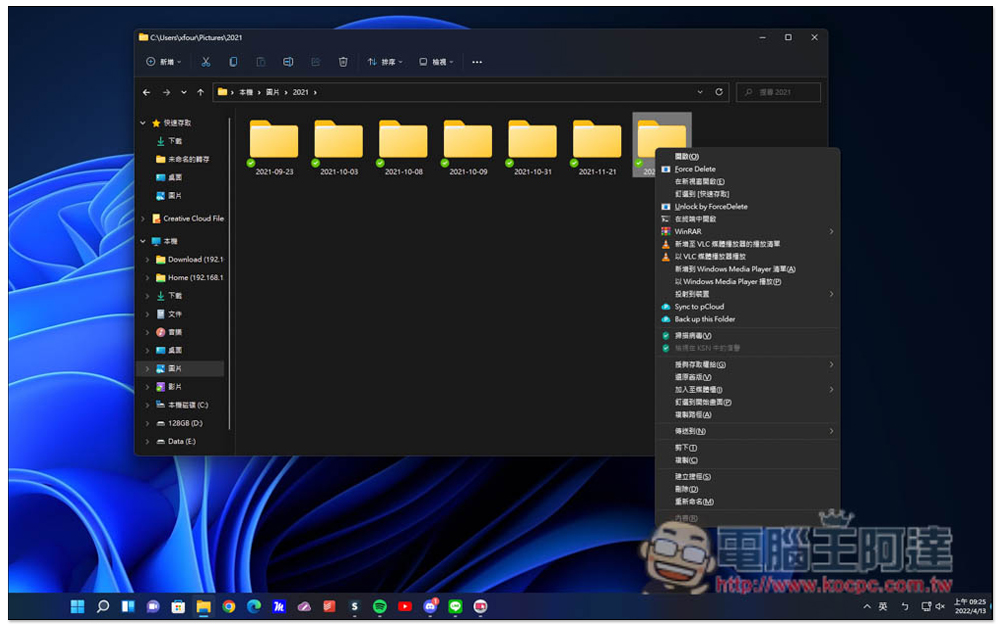Open the WinRAR submenu entry

[x=747, y=232]
